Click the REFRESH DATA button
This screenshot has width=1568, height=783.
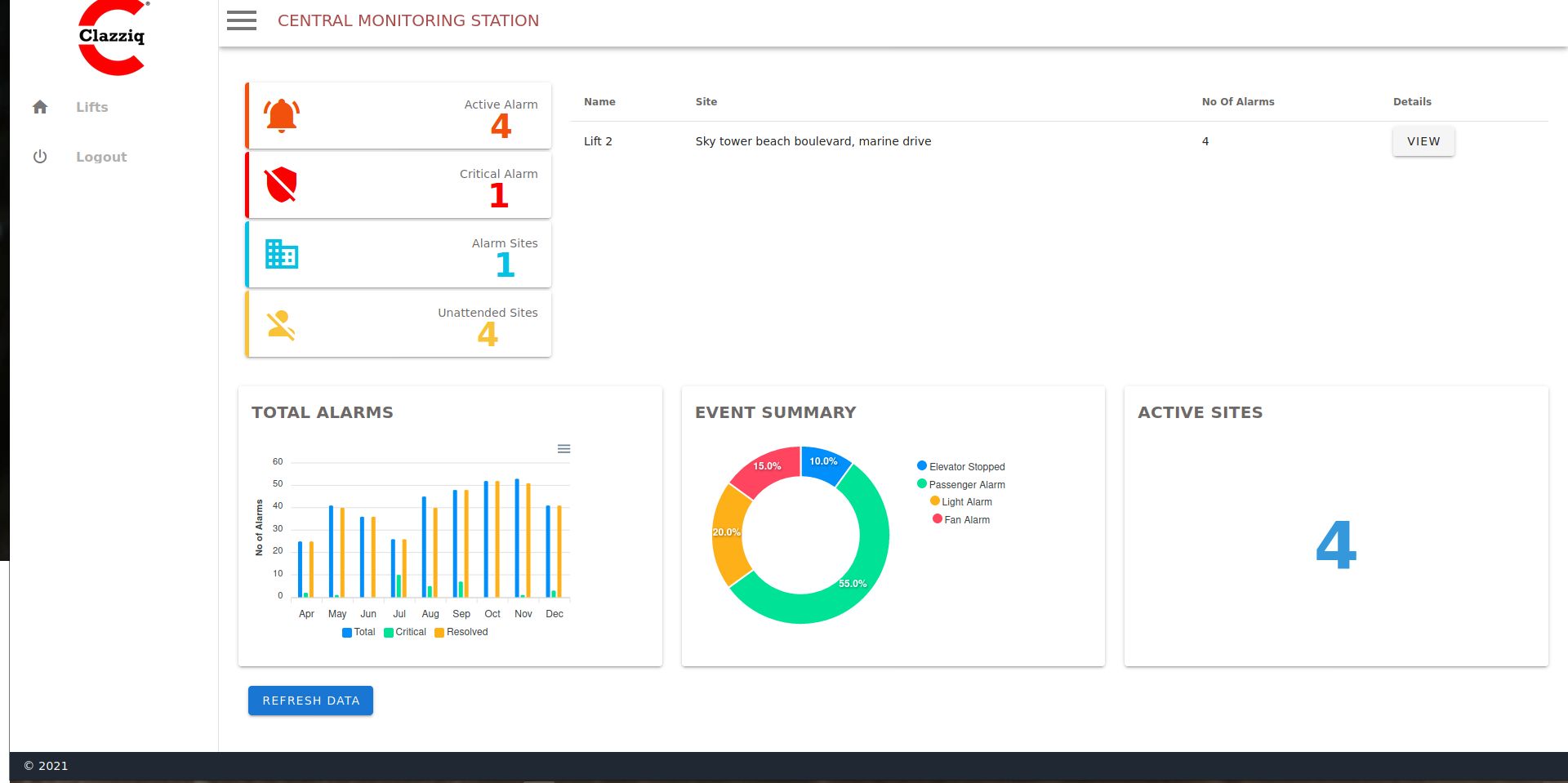(x=310, y=701)
